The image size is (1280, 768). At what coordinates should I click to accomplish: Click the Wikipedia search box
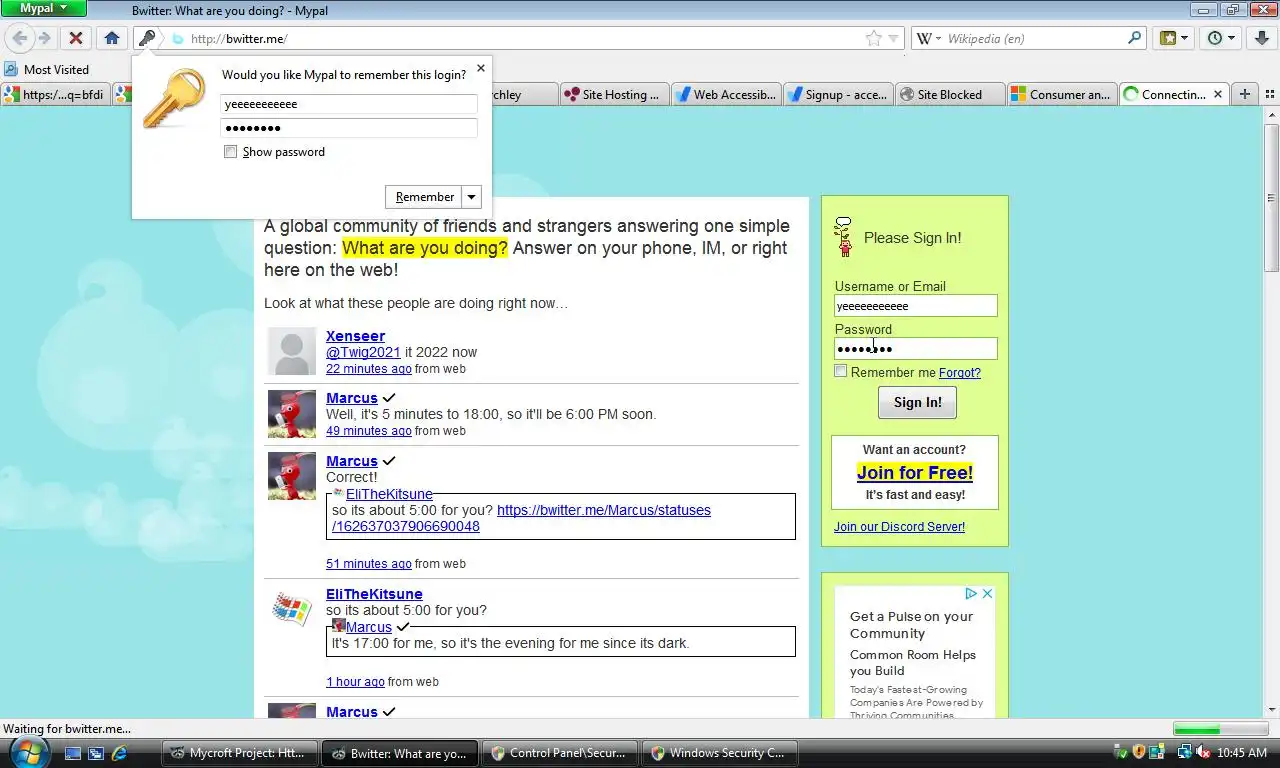click(x=1030, y=38)
